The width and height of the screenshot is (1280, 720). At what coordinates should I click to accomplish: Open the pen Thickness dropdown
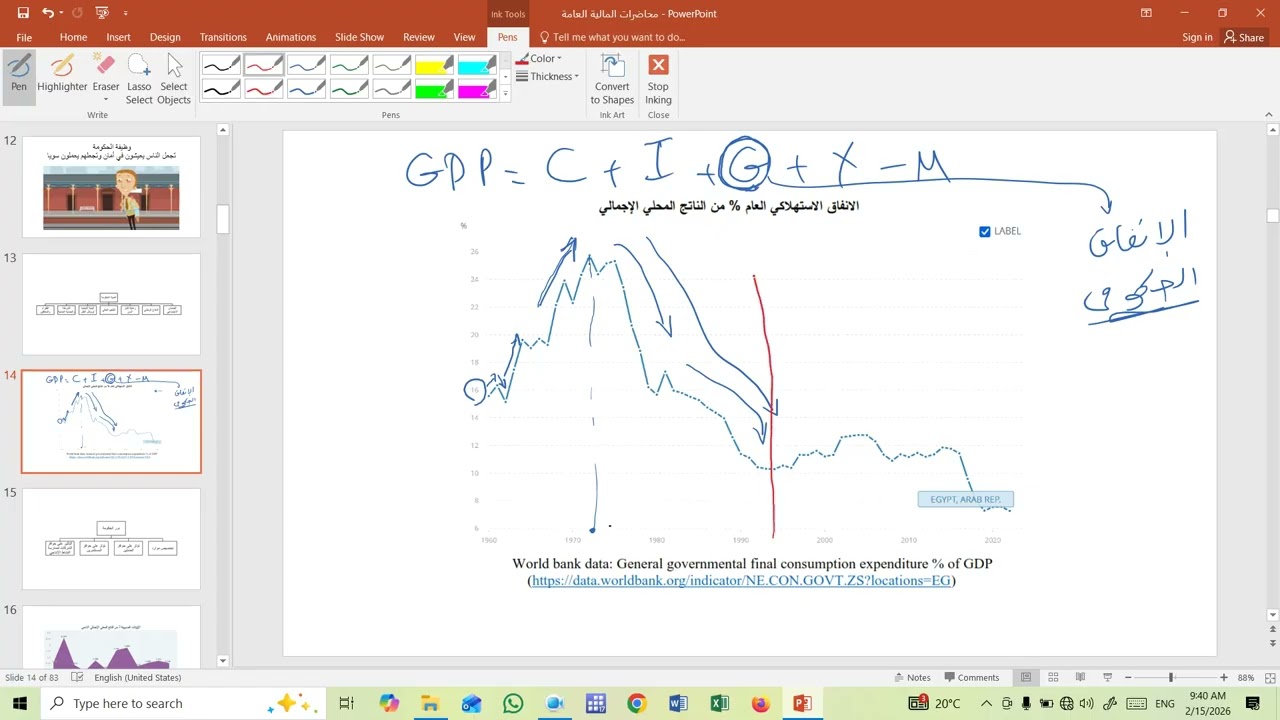548,76
